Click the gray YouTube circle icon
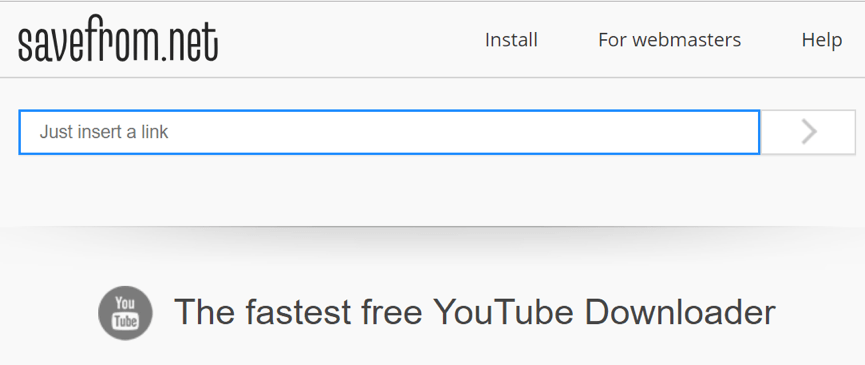 pos(125,313)
